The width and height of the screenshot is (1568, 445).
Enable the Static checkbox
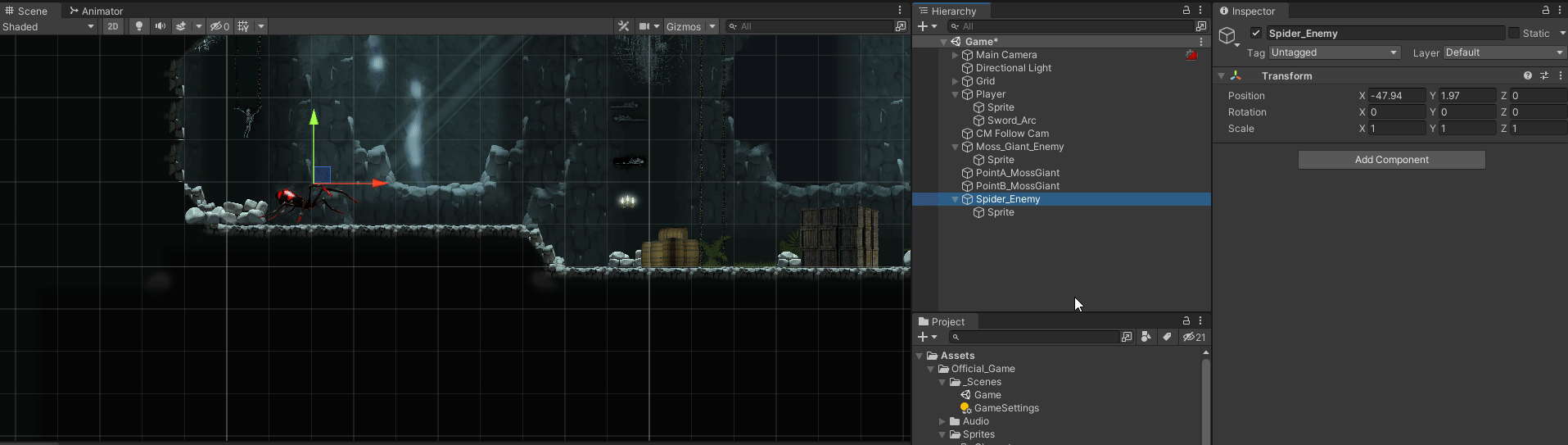[1514, 34]
